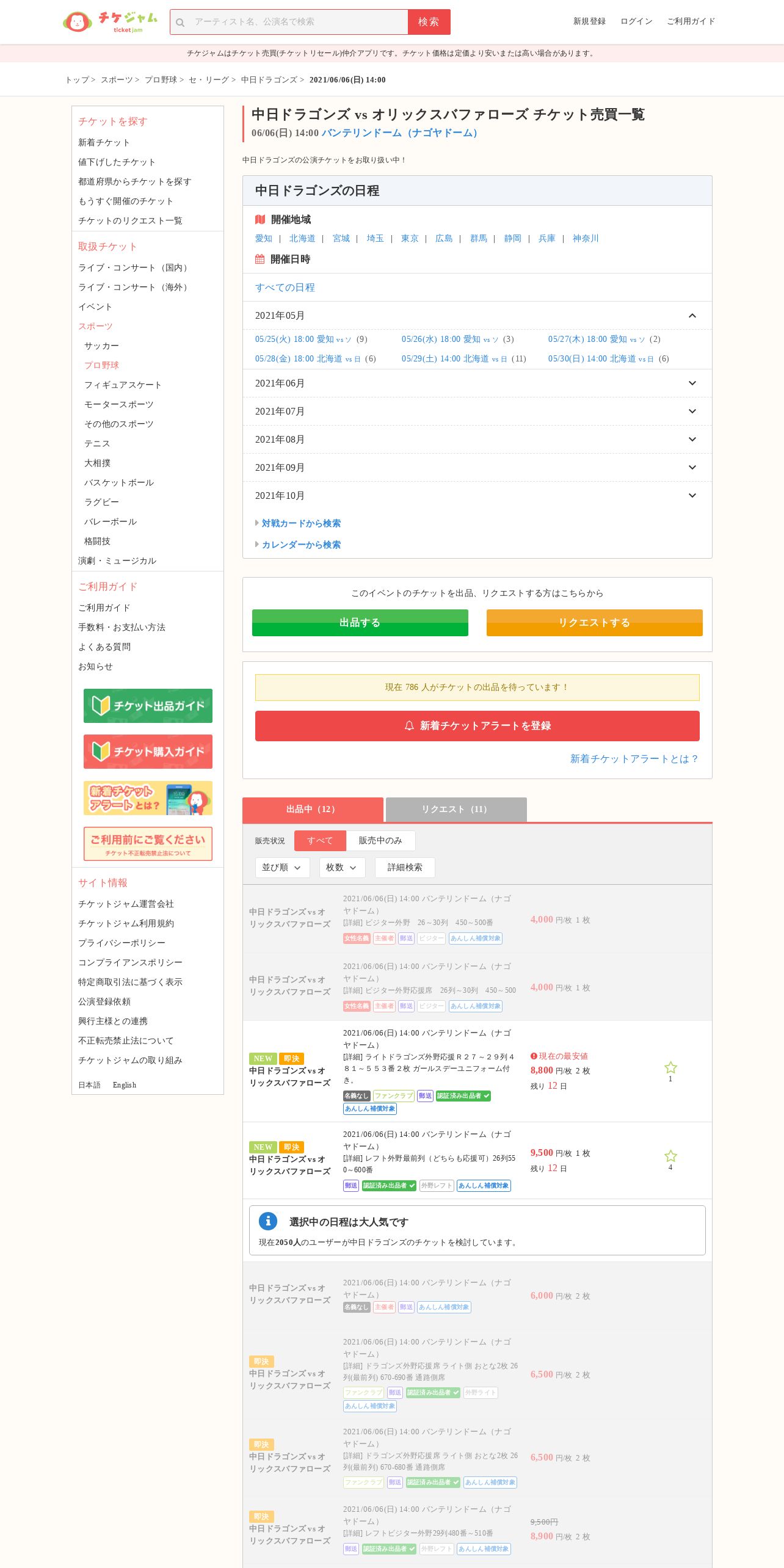This screenshot has height=1568, width=784.
Task: Open 大相撲 in sidebar sports list
Action: pos(98,463)
